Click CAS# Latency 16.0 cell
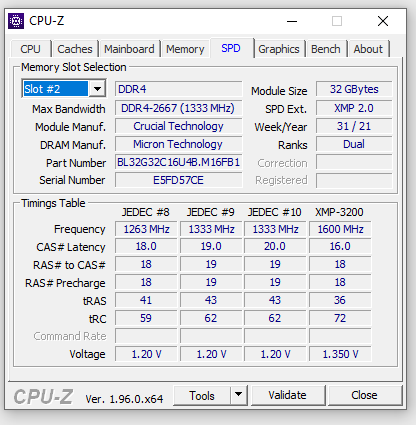416x425 pixels. click(x=340, y=246)
